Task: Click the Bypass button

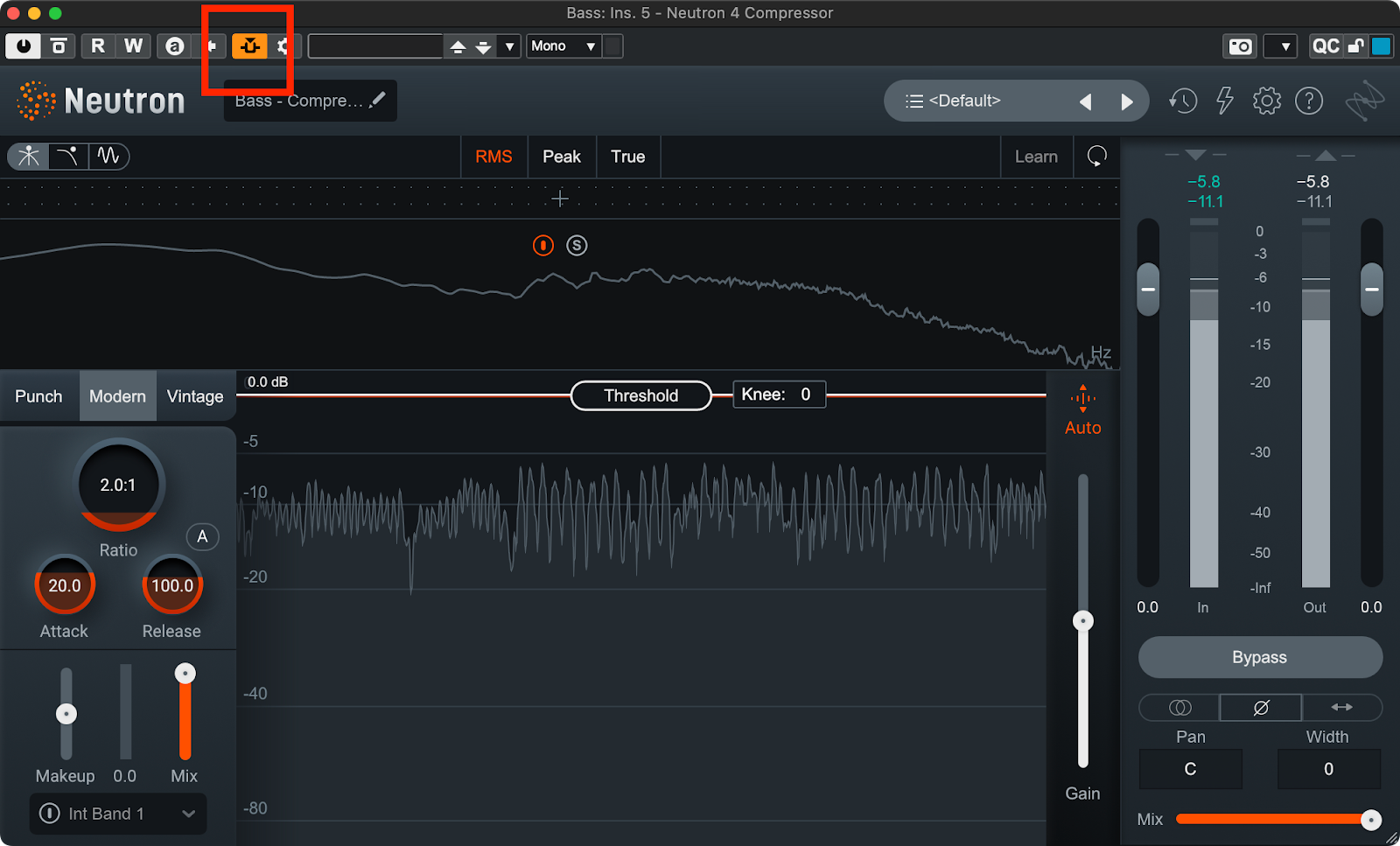Action: pos(1260,657)
